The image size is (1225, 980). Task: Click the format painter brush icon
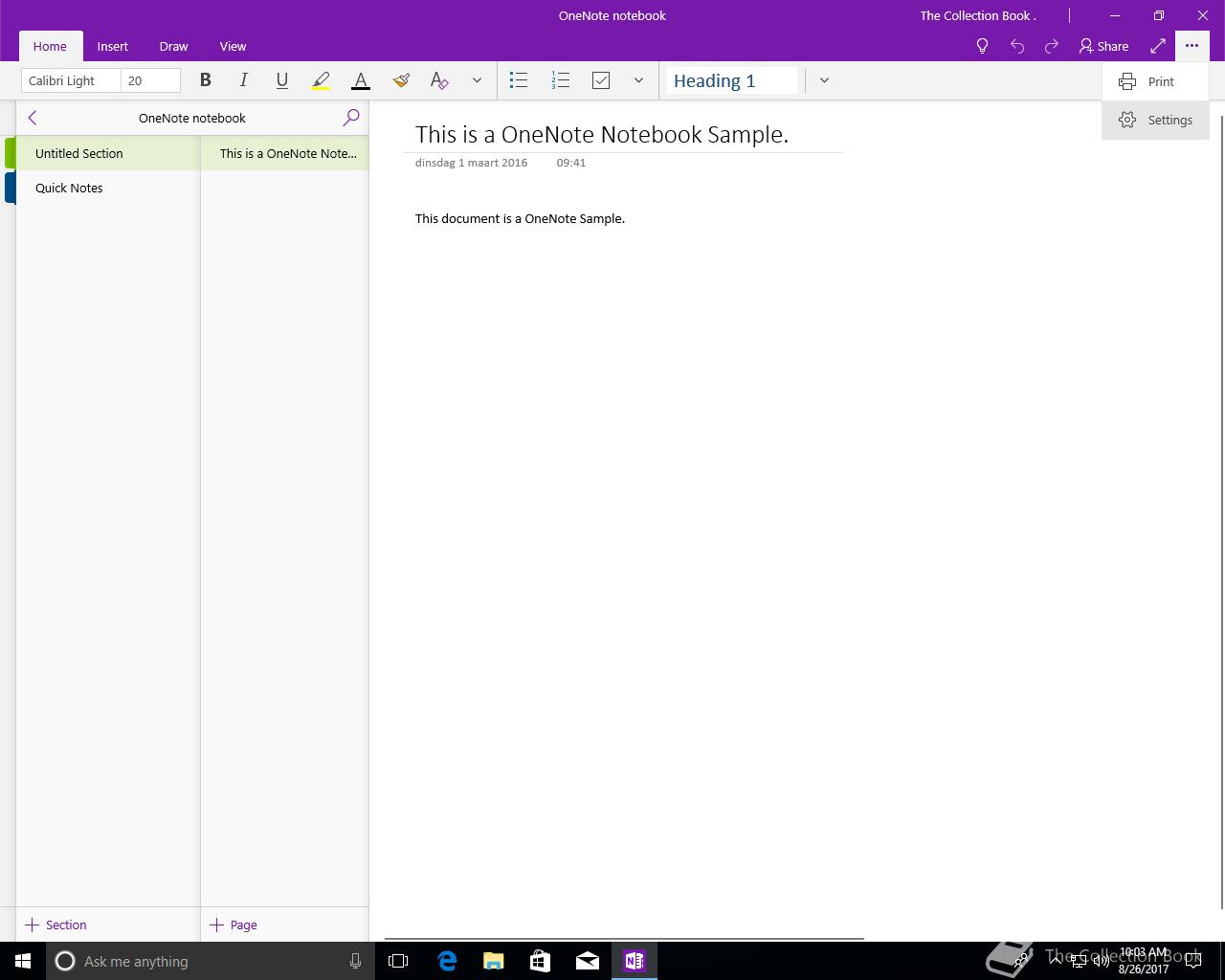401,80
